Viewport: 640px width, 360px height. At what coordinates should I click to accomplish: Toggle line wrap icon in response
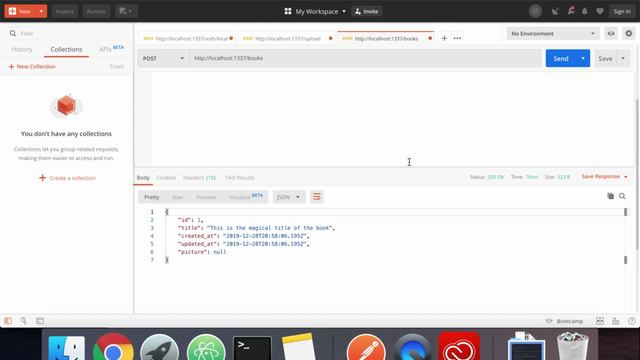[x=316, y=197]
